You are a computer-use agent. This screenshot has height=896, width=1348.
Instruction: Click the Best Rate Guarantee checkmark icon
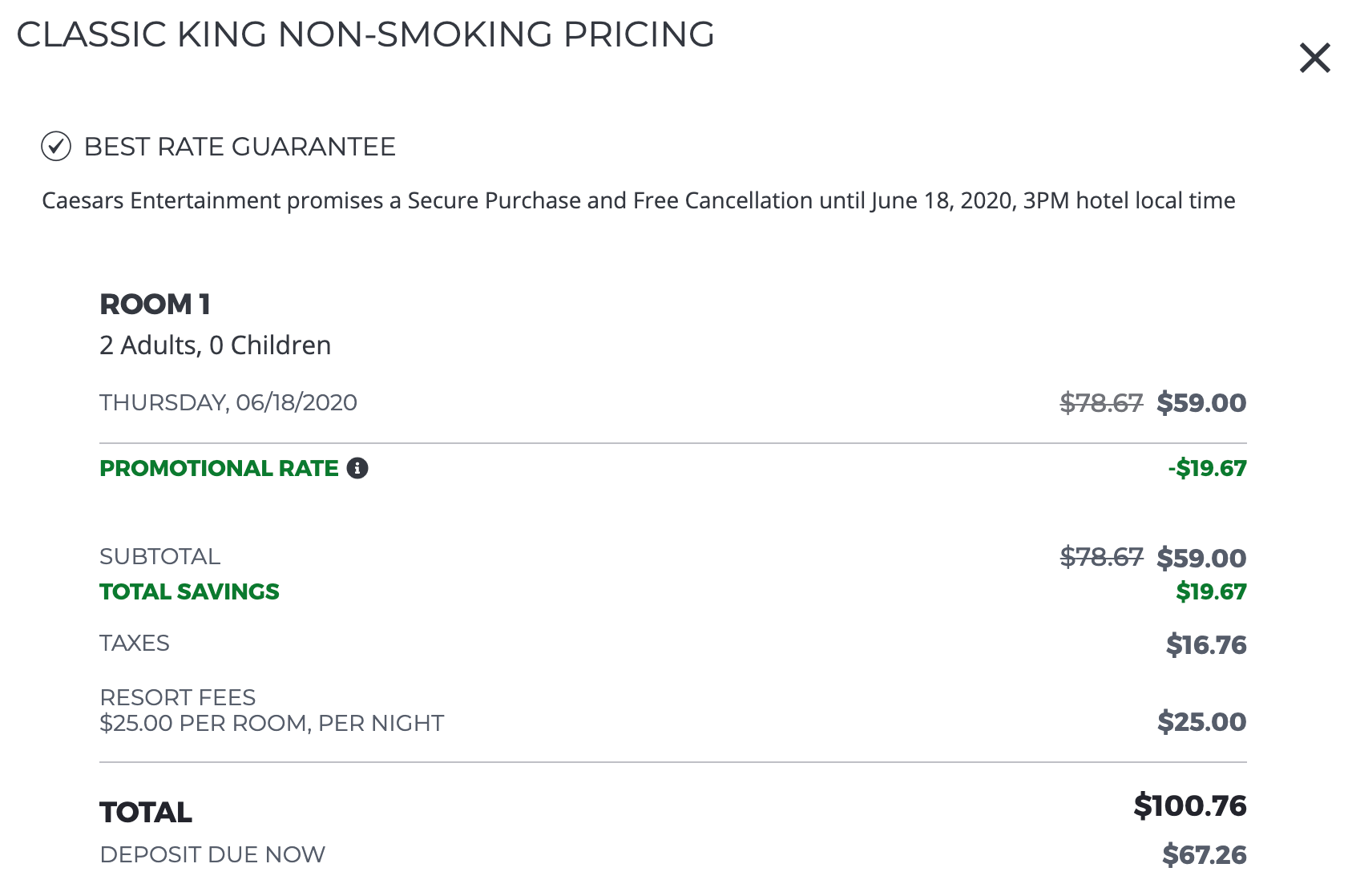(56, 147)
